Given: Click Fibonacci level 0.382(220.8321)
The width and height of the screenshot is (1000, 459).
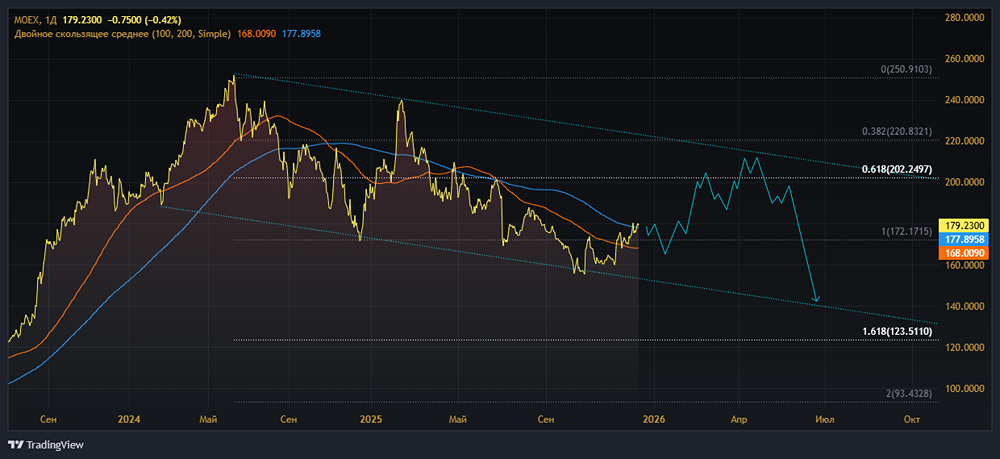Looking at the screenshot, I should tap(897, 131).
